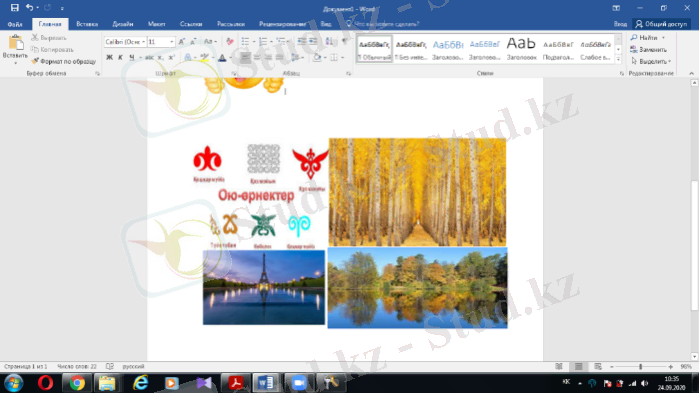
Task: Click the Find (Найти) magnifier icon
Action: tap(634, 37)
